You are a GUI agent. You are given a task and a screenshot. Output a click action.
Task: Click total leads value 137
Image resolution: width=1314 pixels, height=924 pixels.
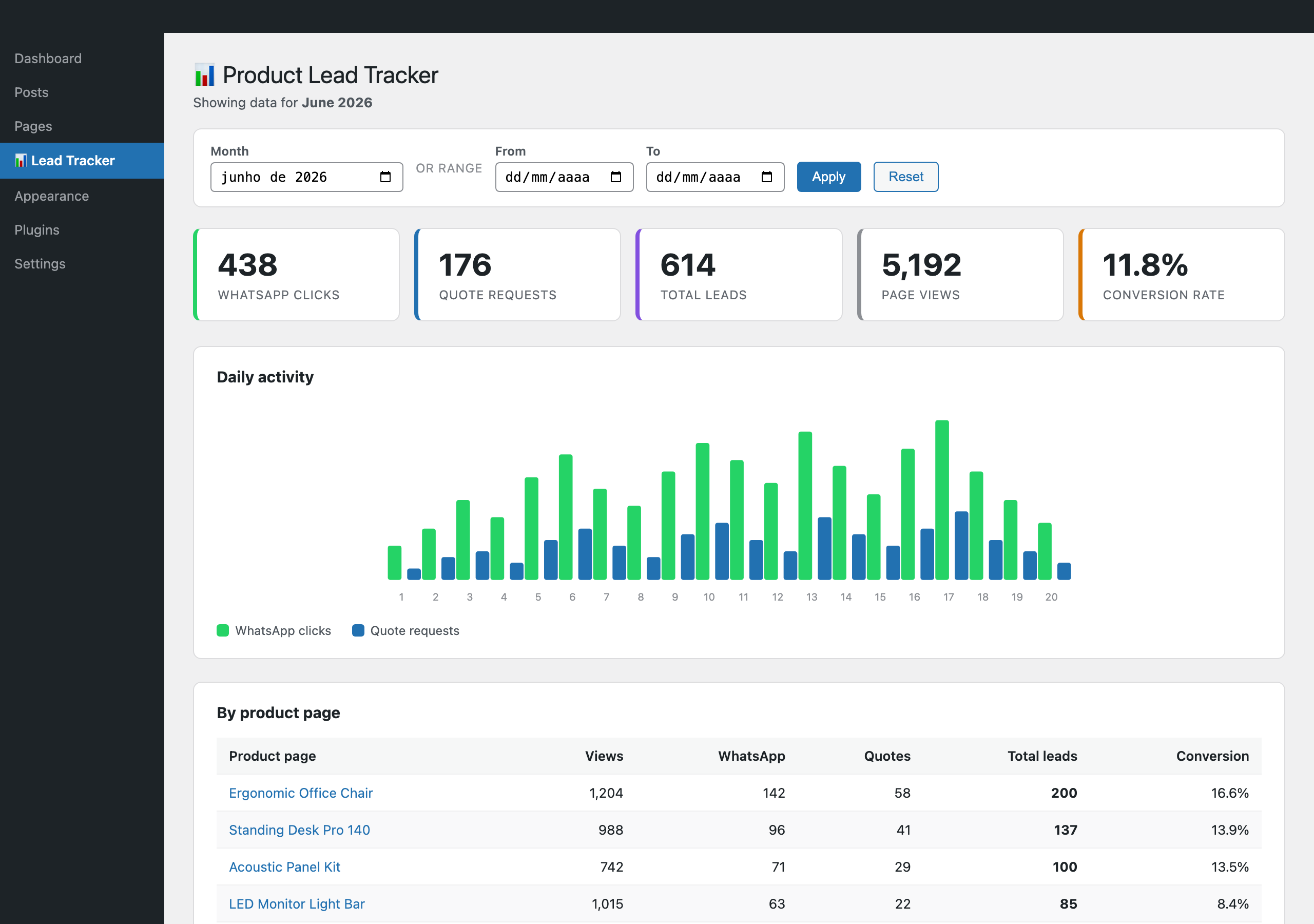(x=1066, y=830)
